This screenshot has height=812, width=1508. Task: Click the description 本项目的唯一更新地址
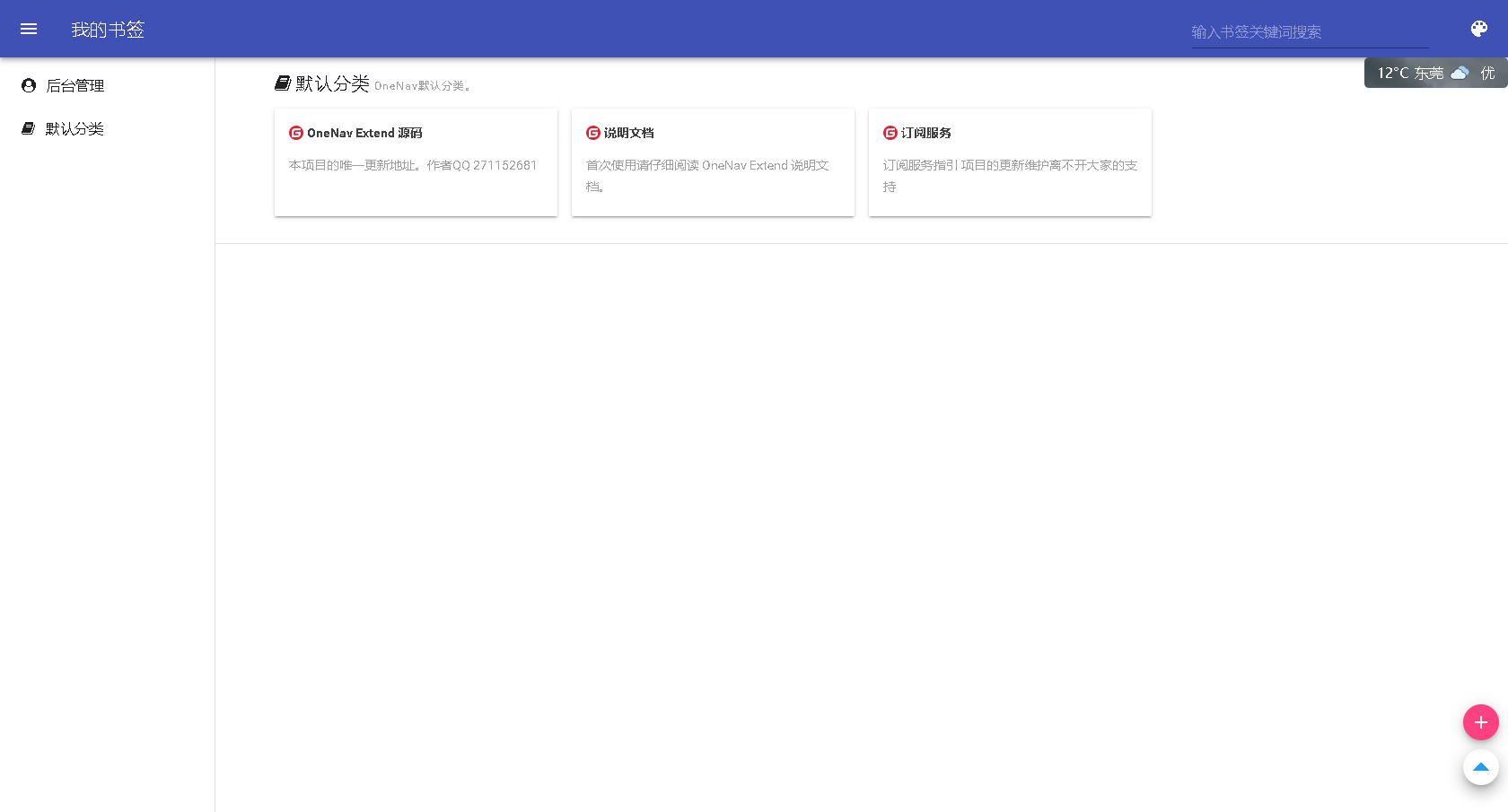pos(413,165)
